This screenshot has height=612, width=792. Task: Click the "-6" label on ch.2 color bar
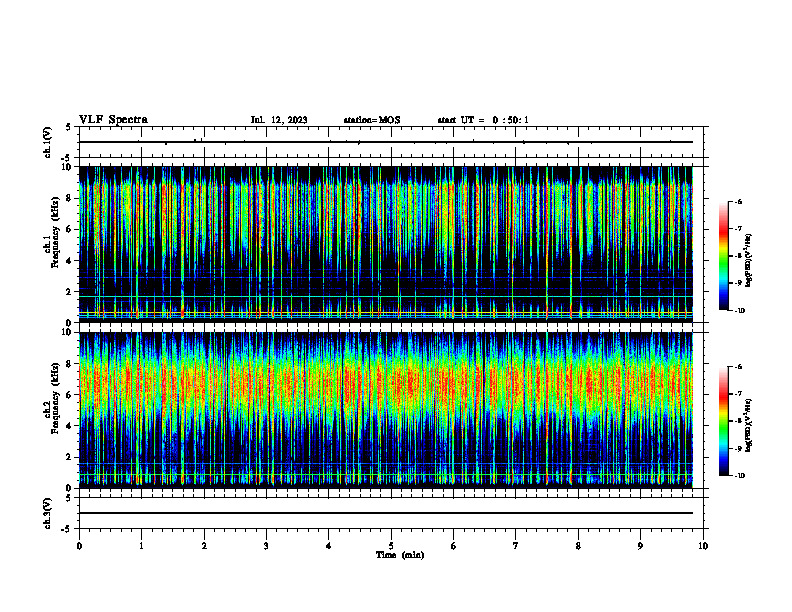(x=738, y=367)
